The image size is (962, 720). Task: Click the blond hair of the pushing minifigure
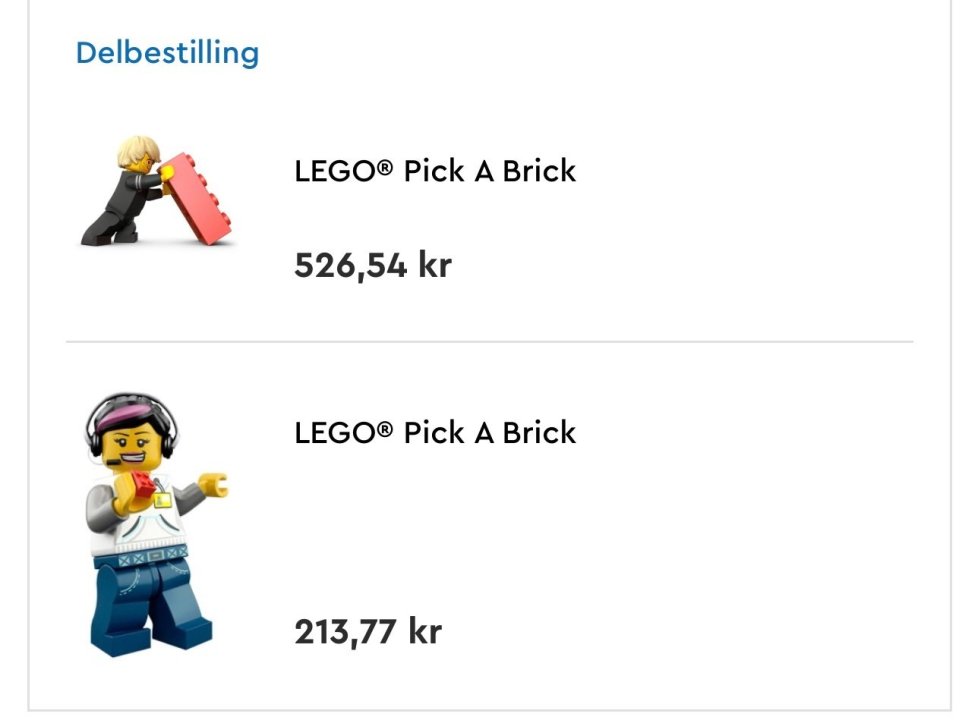pyautogui.click(x=135, y=151)
